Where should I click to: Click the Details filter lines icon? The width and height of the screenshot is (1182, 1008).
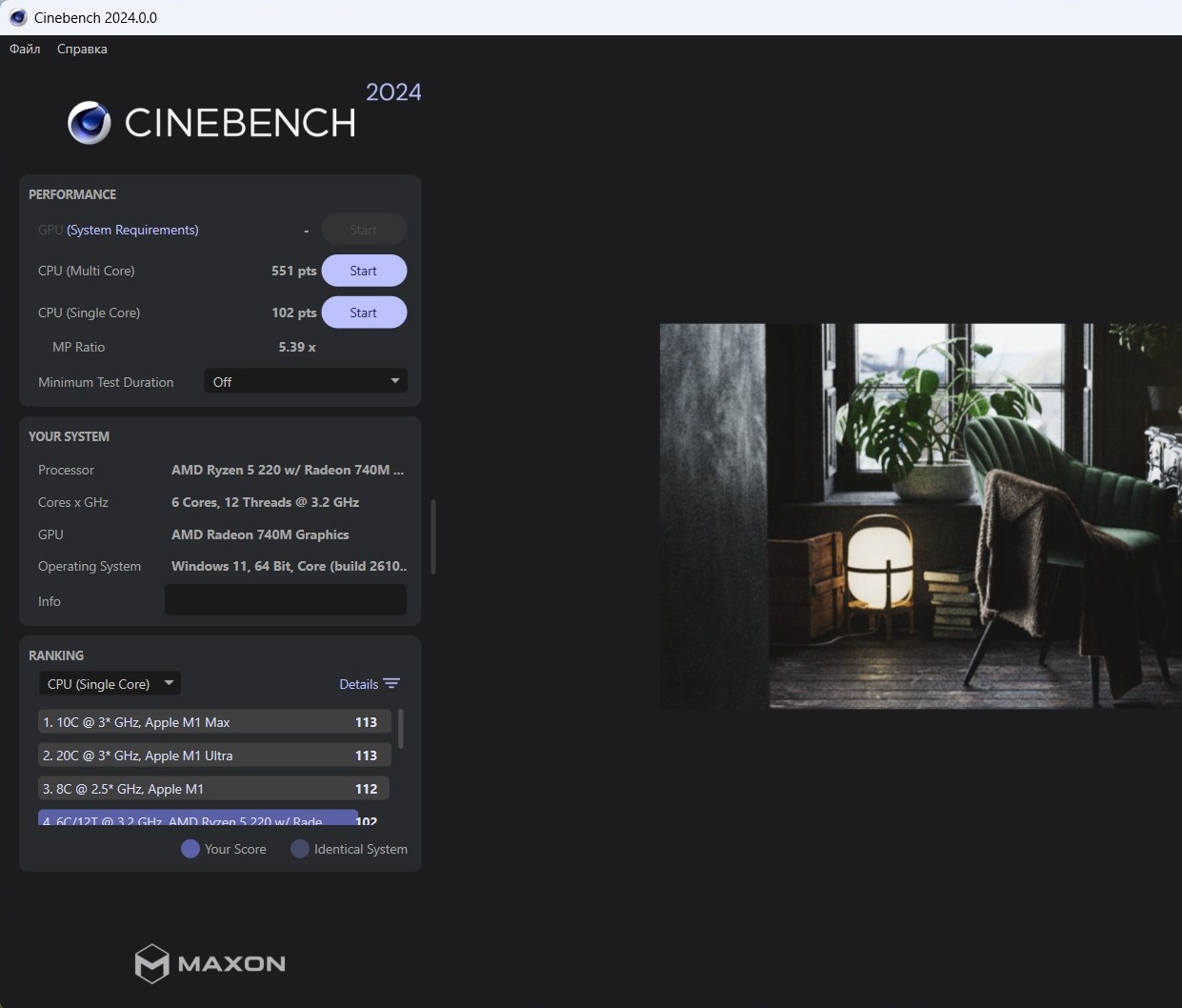[x=391, y=684]
